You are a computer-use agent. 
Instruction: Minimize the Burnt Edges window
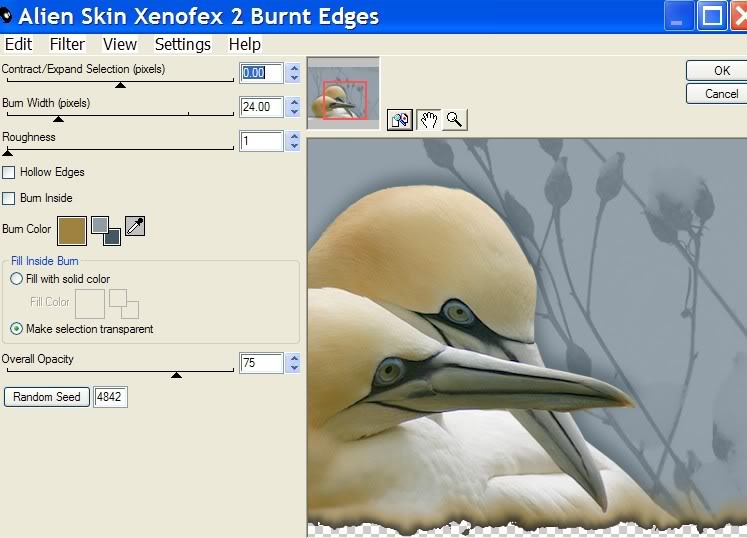[x=679, y=16]
